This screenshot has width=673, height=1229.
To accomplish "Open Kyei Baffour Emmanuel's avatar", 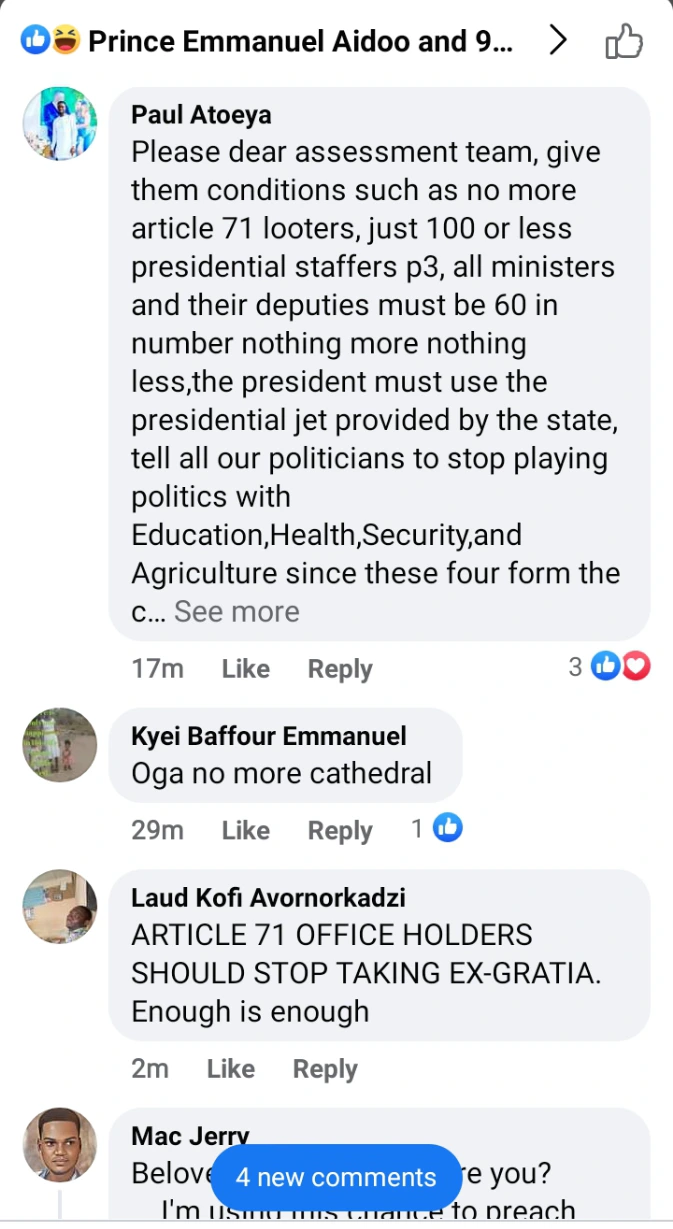I will coord(60,745).
